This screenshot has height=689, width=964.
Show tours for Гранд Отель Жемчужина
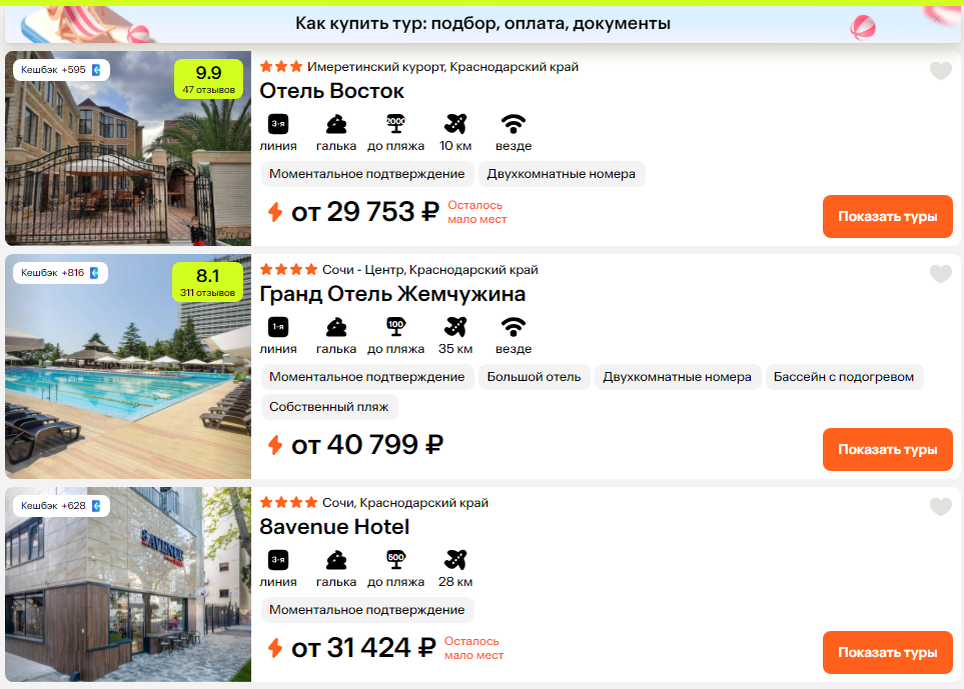[887, 449]
